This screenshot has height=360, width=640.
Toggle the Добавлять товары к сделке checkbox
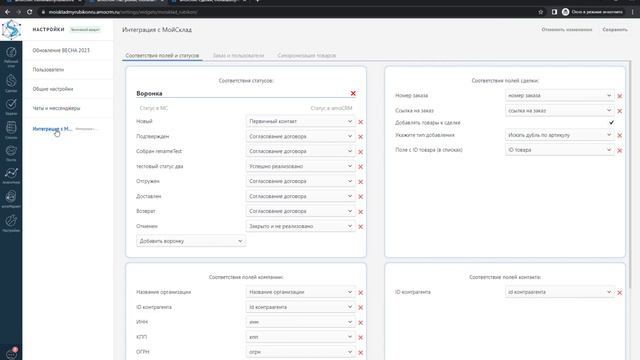click(611, 122)
